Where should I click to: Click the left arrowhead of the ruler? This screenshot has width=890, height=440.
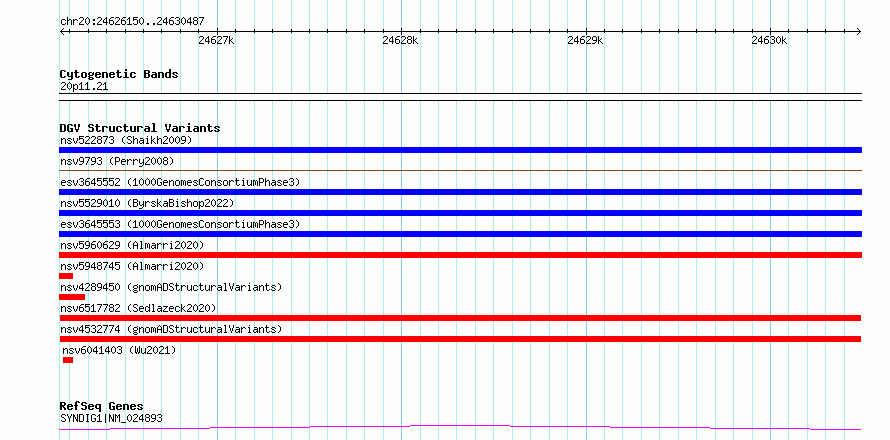(62, 31)
